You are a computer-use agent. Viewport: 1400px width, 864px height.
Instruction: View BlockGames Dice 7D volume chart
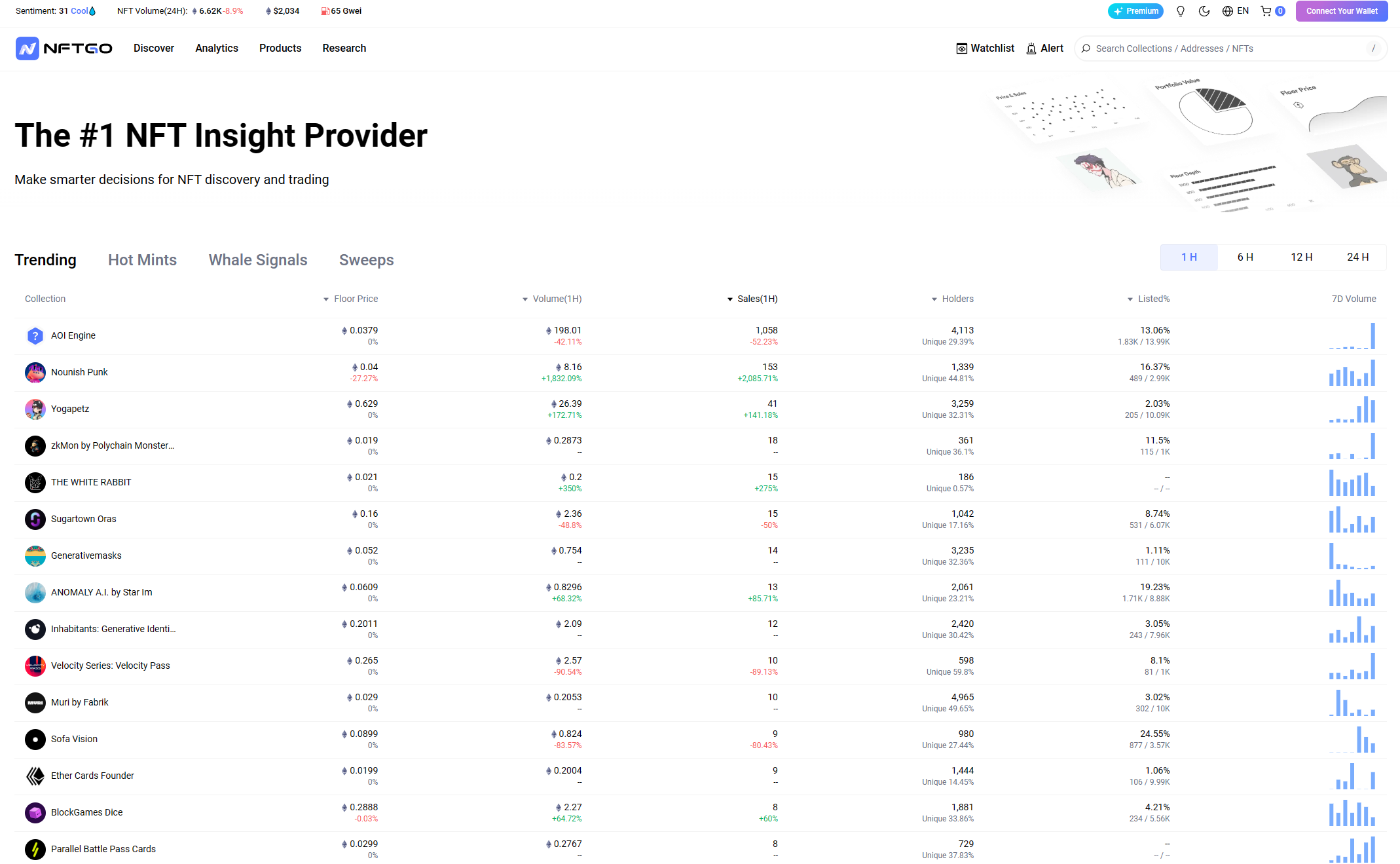pyautogui.click(x=1352, y=812)
